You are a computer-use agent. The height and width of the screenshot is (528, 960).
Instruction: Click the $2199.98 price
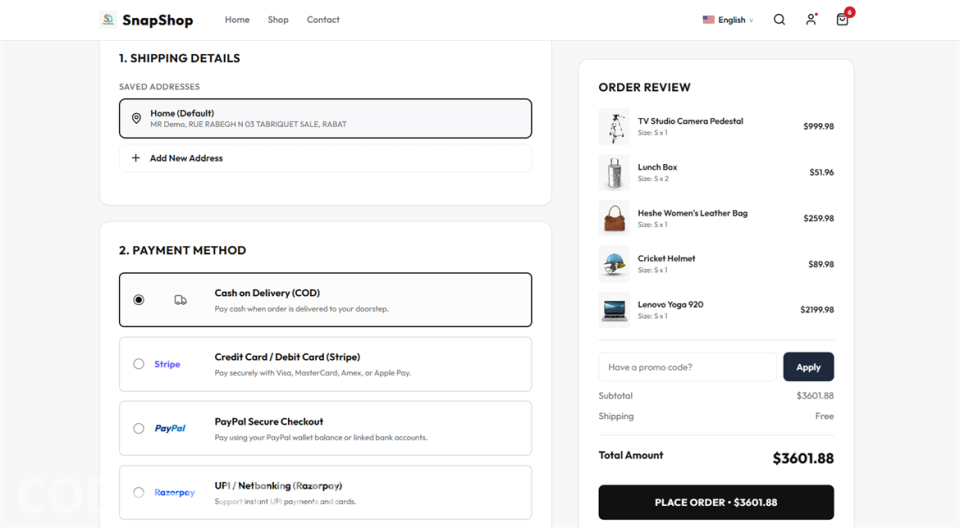[817, 309]
